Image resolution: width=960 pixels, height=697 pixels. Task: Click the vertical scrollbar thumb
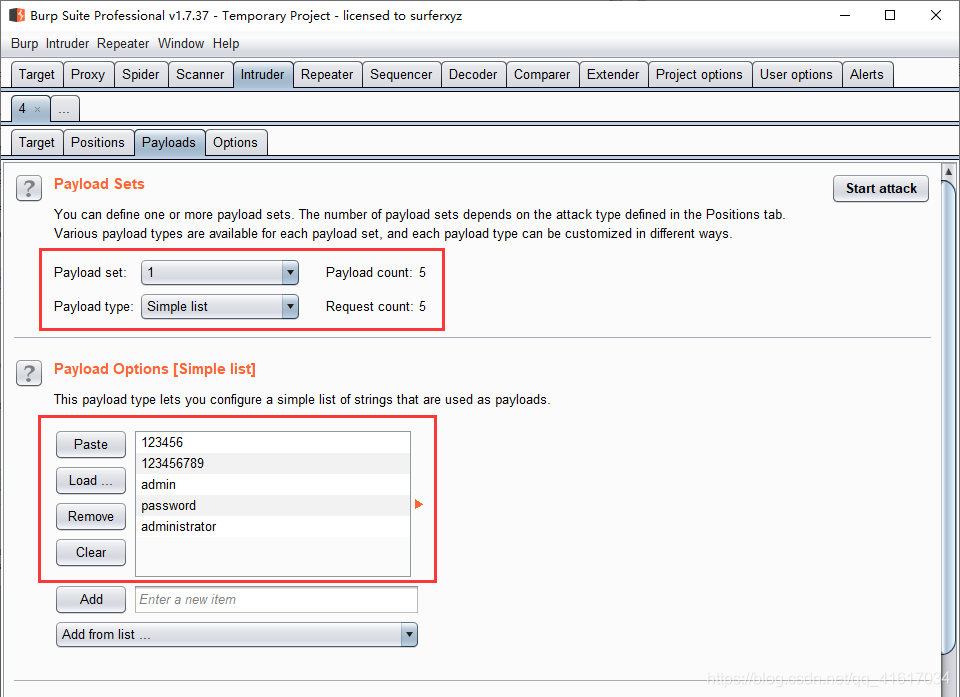tap(948, 416)
